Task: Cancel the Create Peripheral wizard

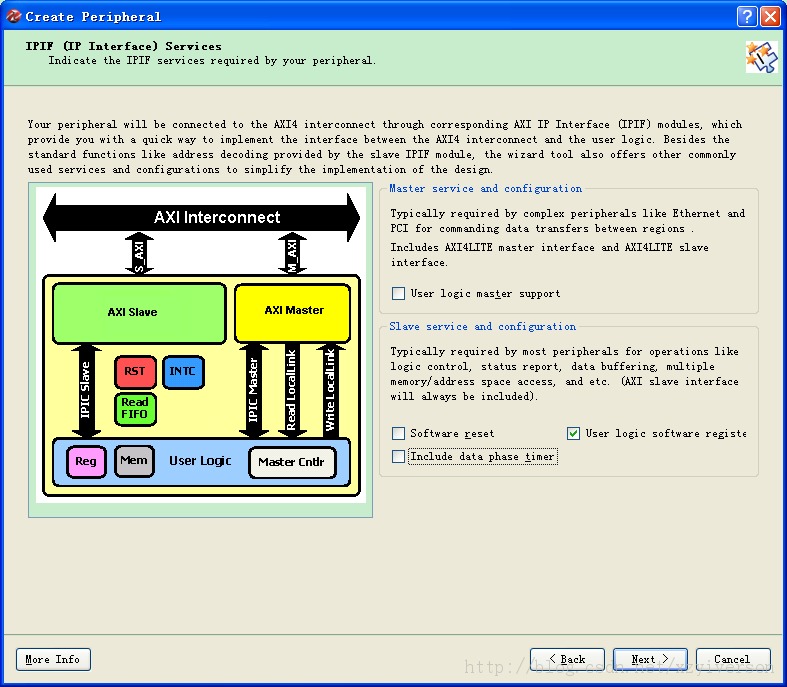Action: pos(733,659)
